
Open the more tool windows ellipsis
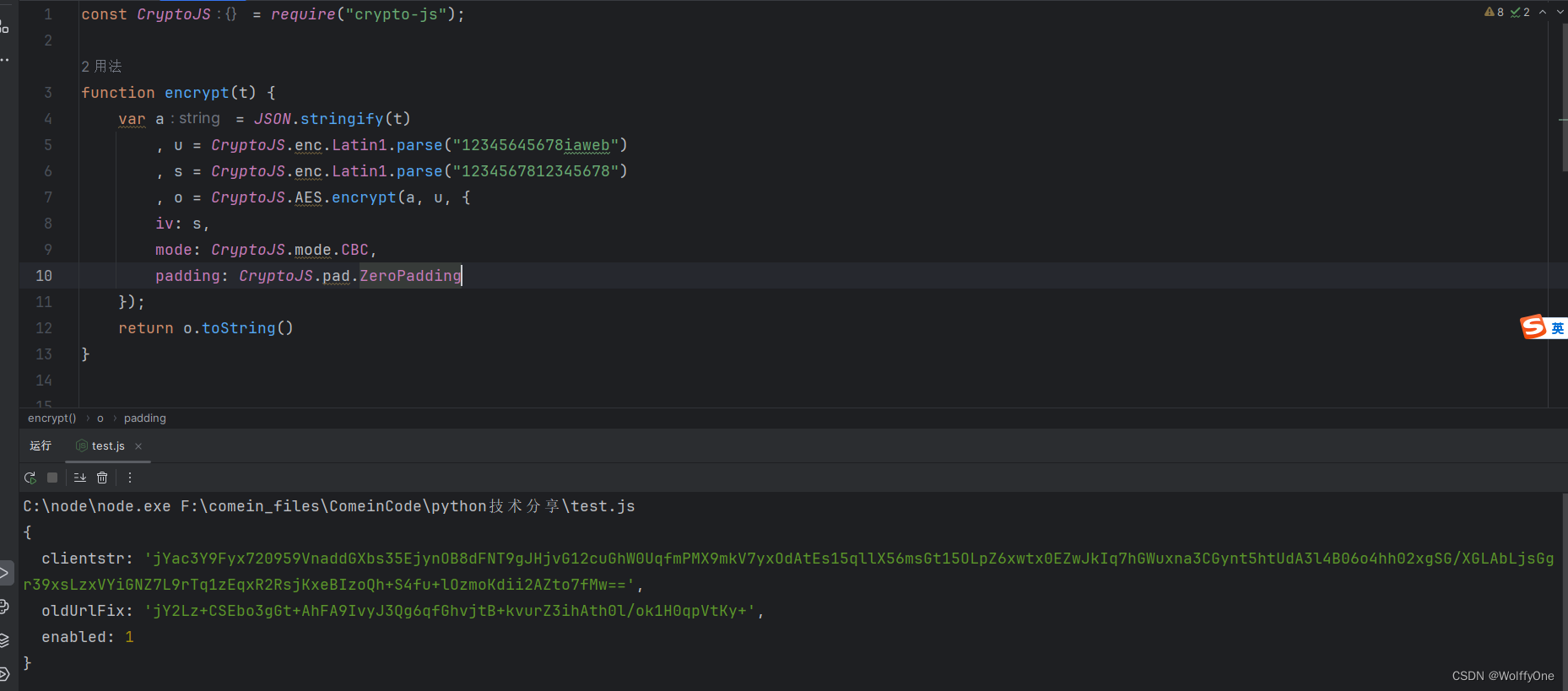(x=4, y=60)
